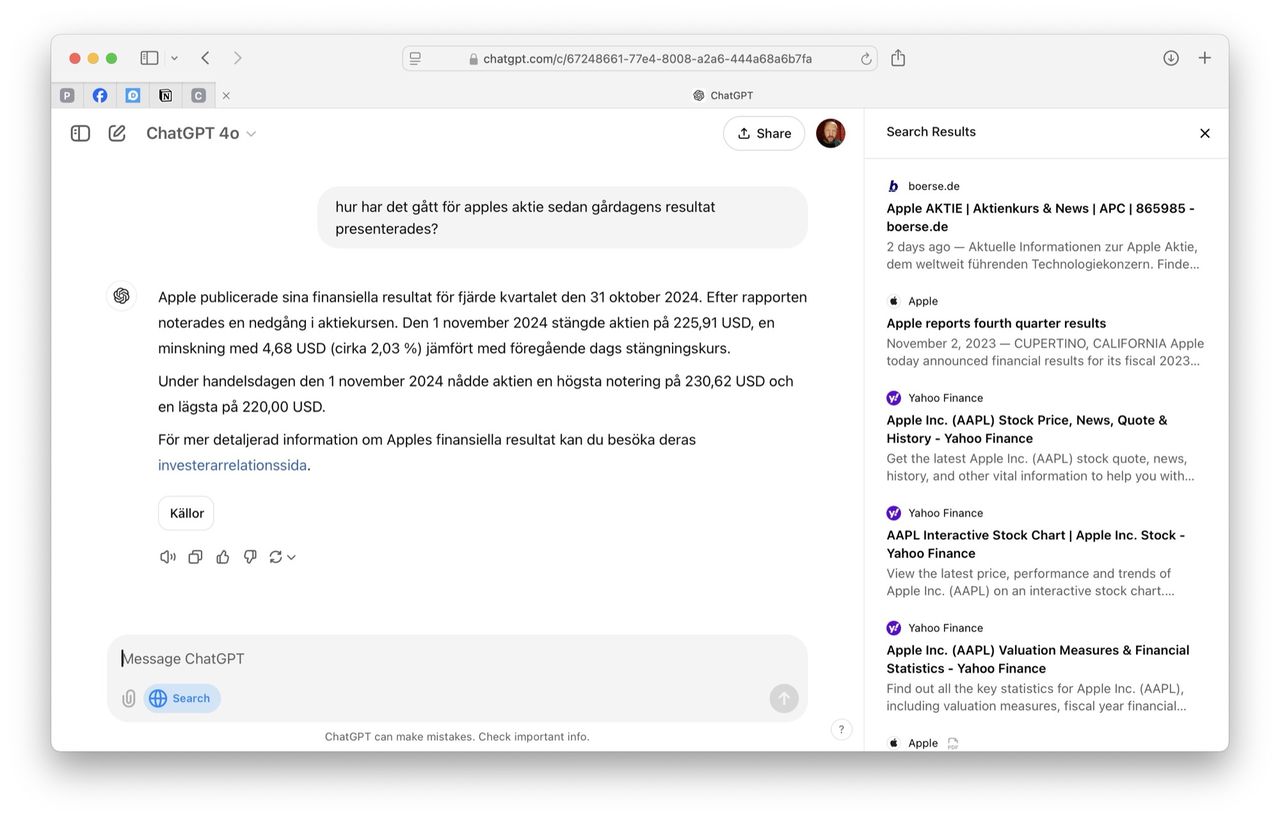Toggle the ChatGPT sidebar panel
This screenshot has width=1280, height=819.
81,133
